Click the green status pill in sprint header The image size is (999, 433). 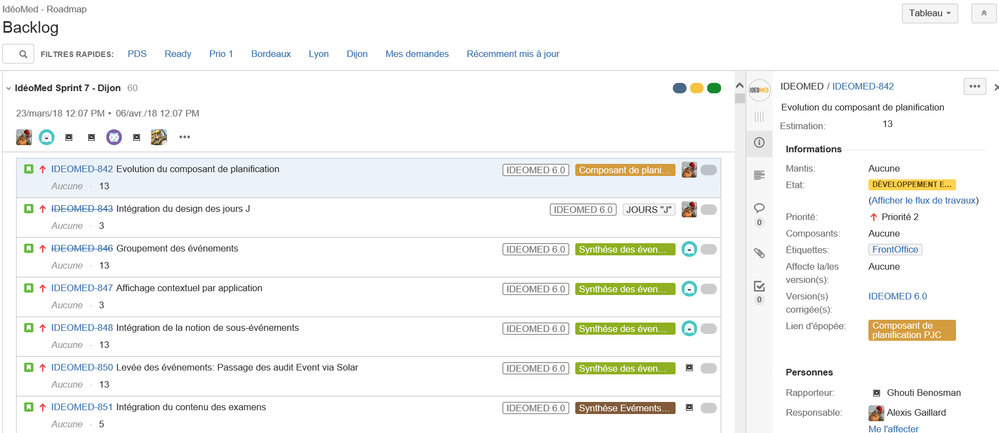click(714, 89)
